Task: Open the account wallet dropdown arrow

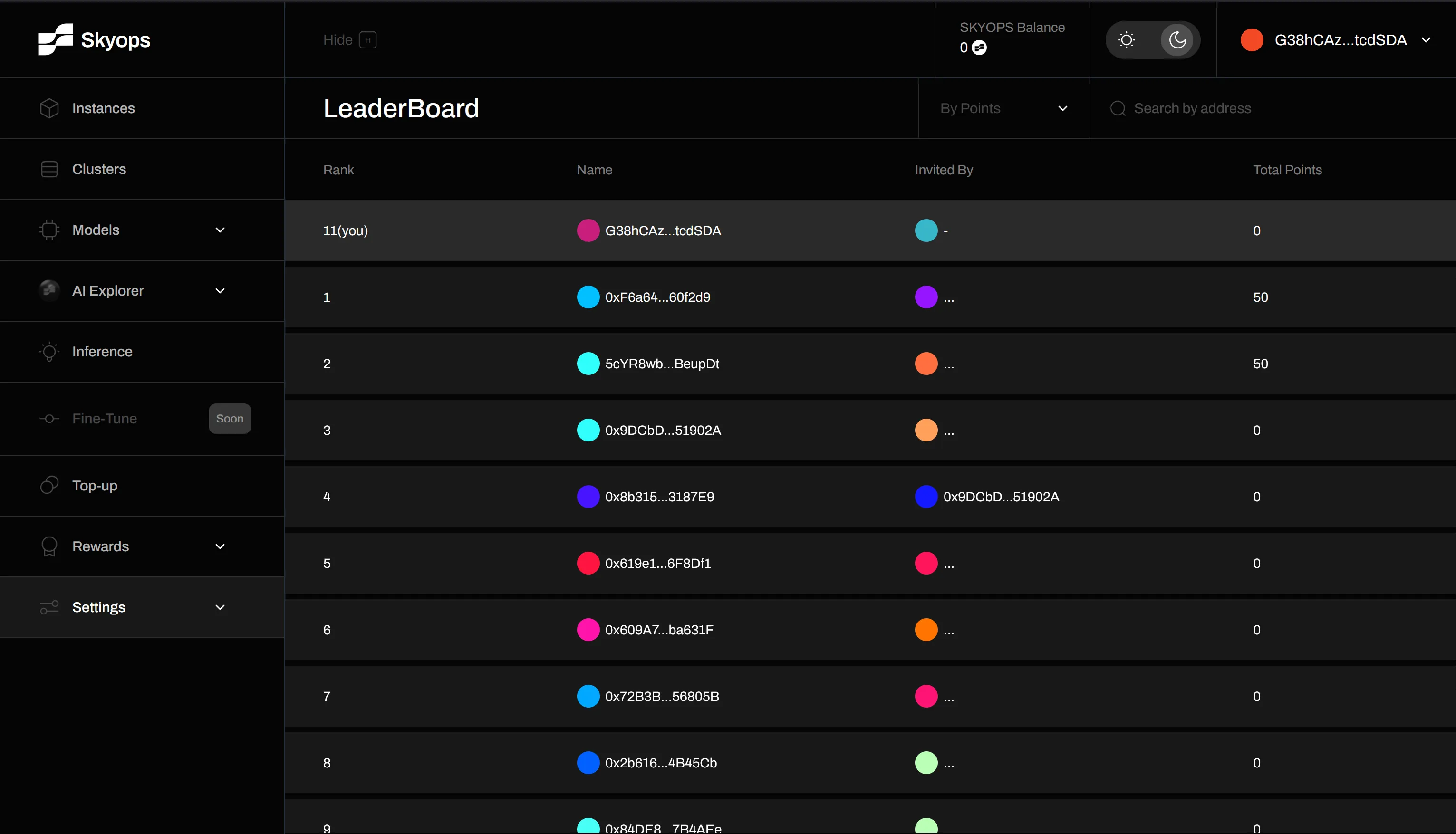Action: point(1426,40)
